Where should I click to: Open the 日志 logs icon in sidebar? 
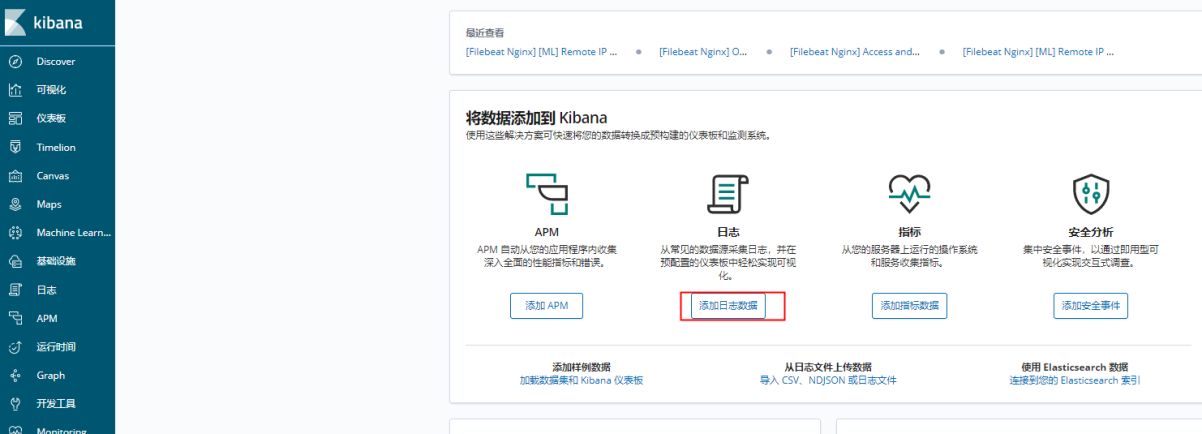click(15, 290)
